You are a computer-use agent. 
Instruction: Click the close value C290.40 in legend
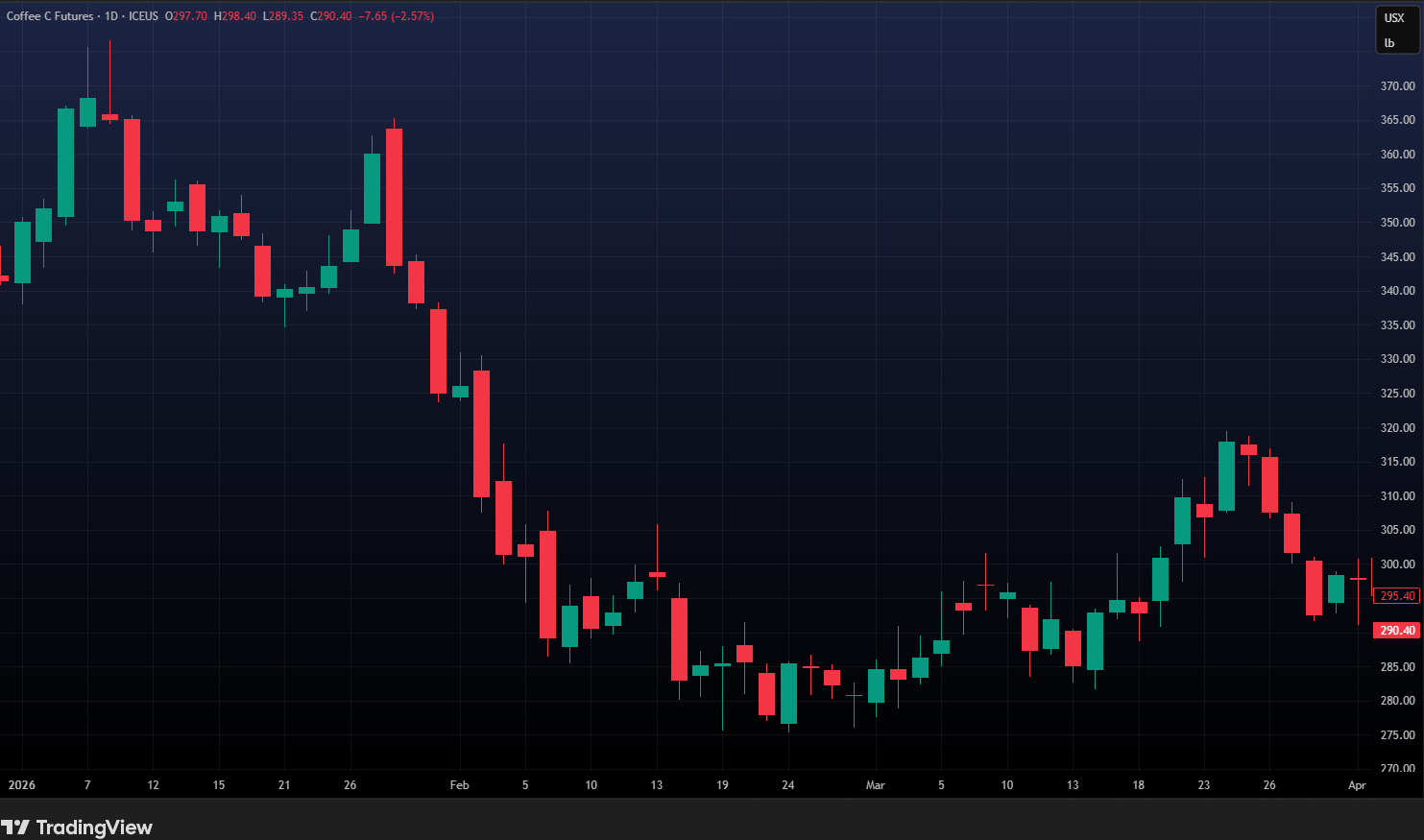click(331, 16)
